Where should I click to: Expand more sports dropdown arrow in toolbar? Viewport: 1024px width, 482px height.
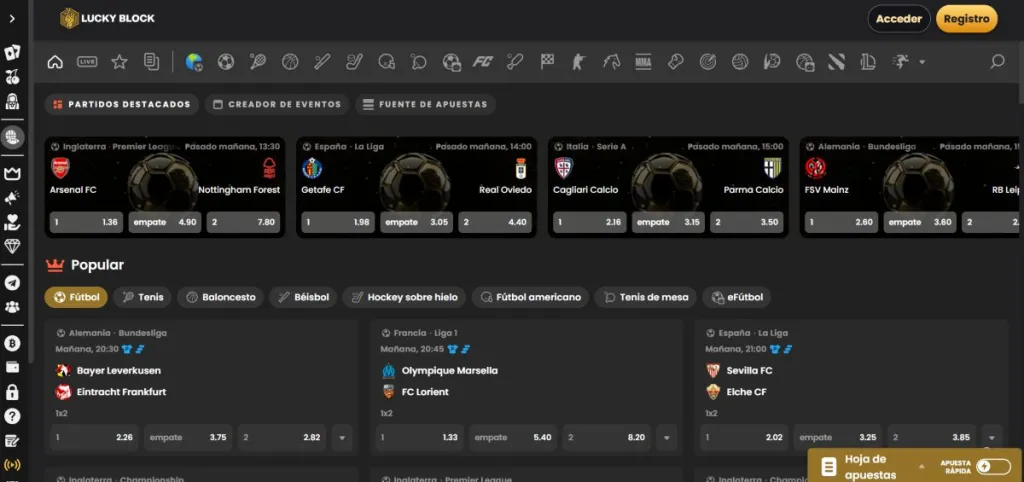pyautogui.click(x=922, y=62)
